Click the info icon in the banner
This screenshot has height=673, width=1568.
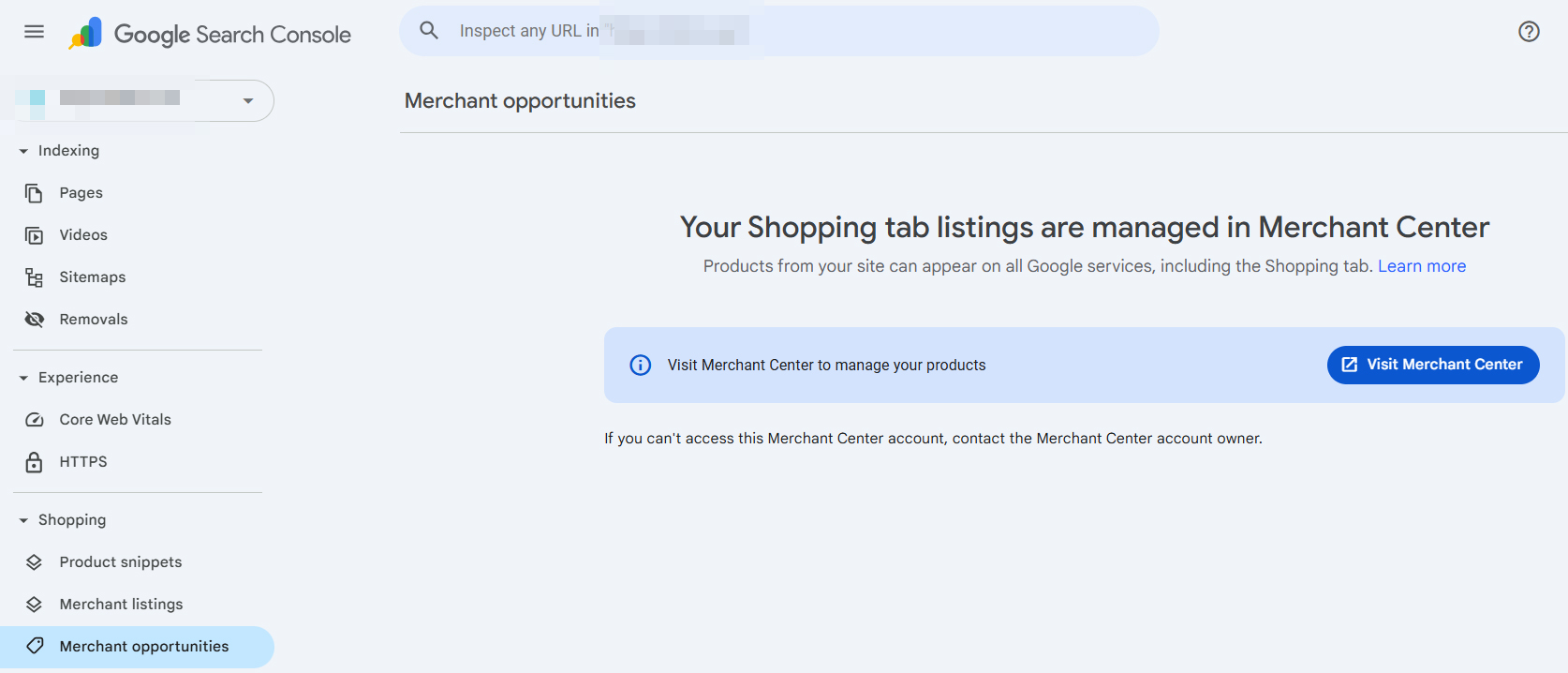[x=640, y=365]
